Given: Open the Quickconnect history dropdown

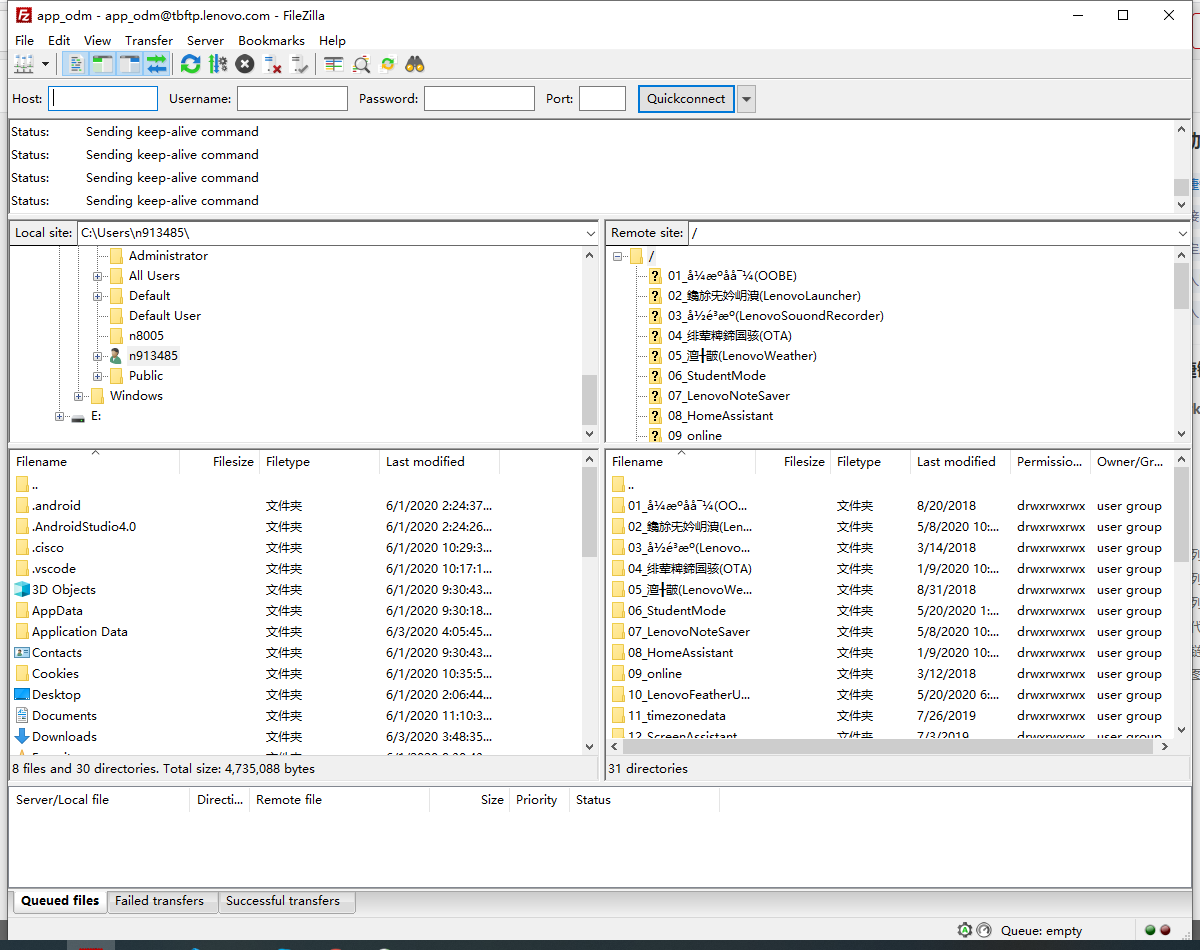Looking at the screenshot, I should pyautogui.click(x=746, y=99).
